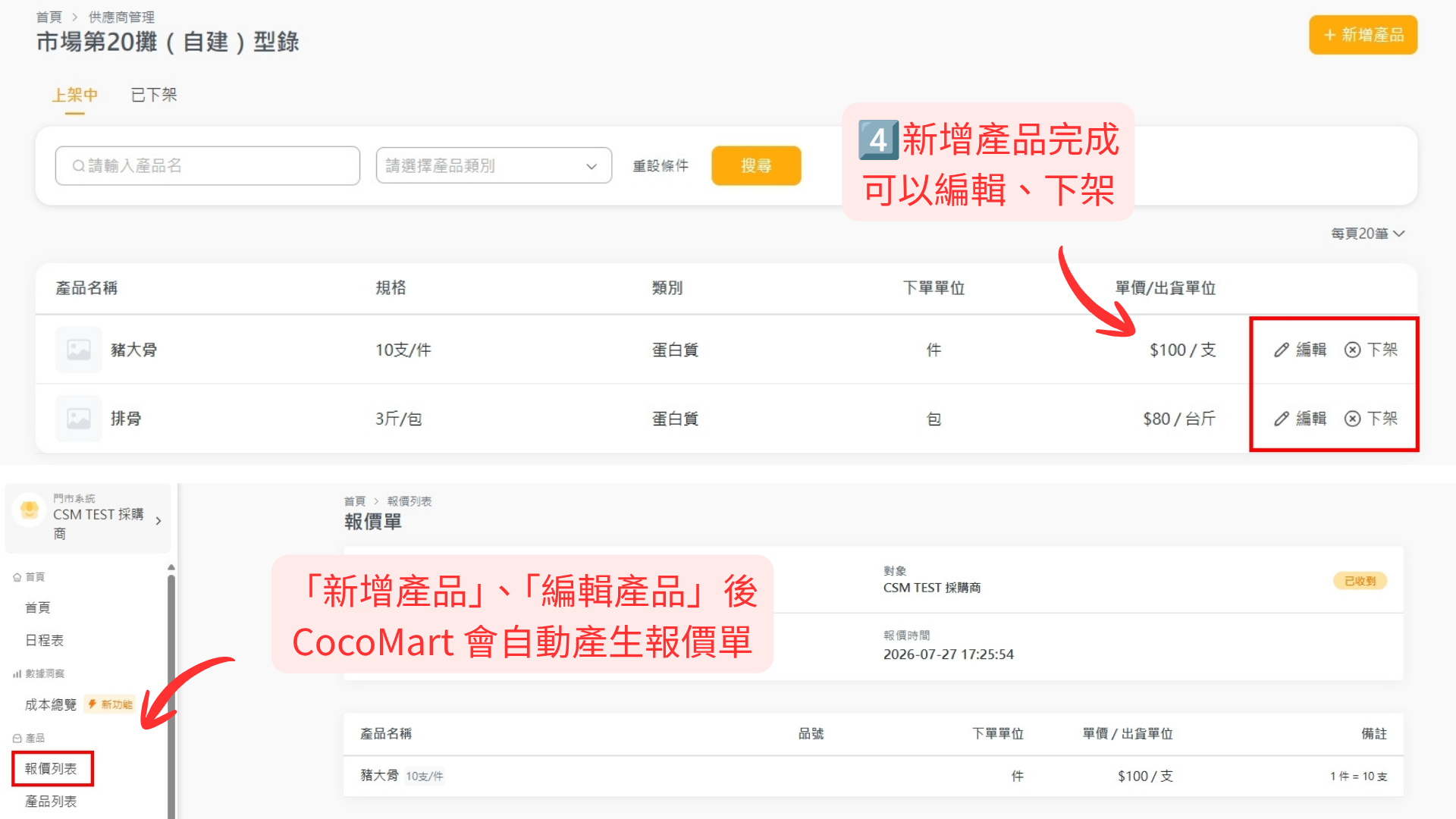Screen dimensions: 1456x819
Task: Select the 上架中 tab
Action: pyautogui.click(x=74, y=95)
